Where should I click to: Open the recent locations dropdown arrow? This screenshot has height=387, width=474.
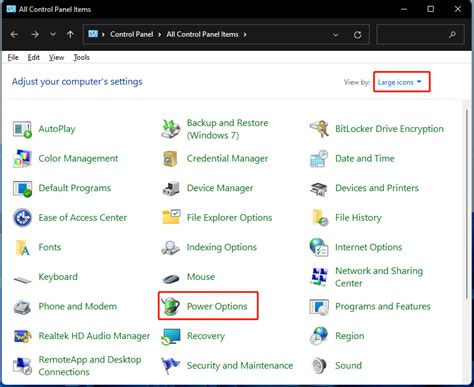(x=53, y=34)
